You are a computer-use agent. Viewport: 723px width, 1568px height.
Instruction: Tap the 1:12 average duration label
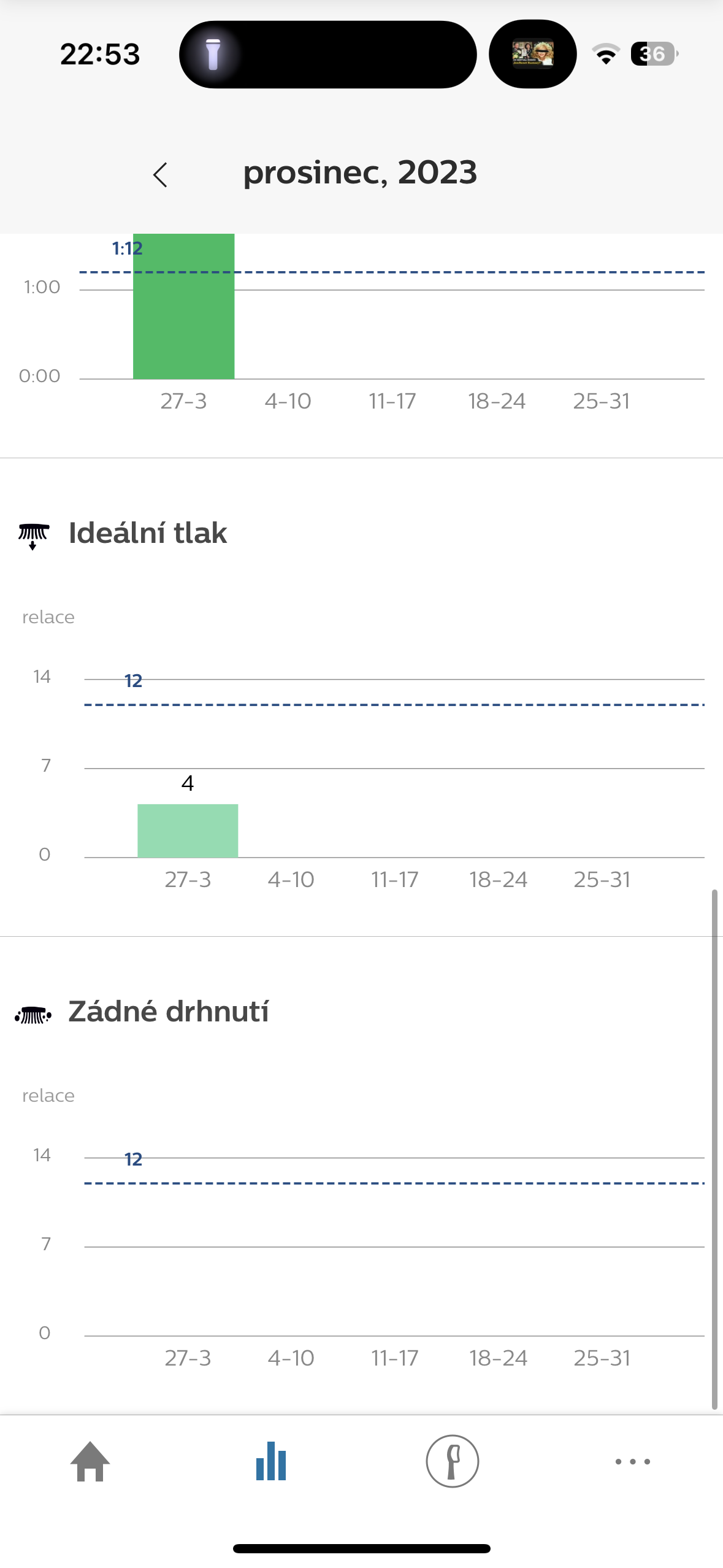[127, 248]
